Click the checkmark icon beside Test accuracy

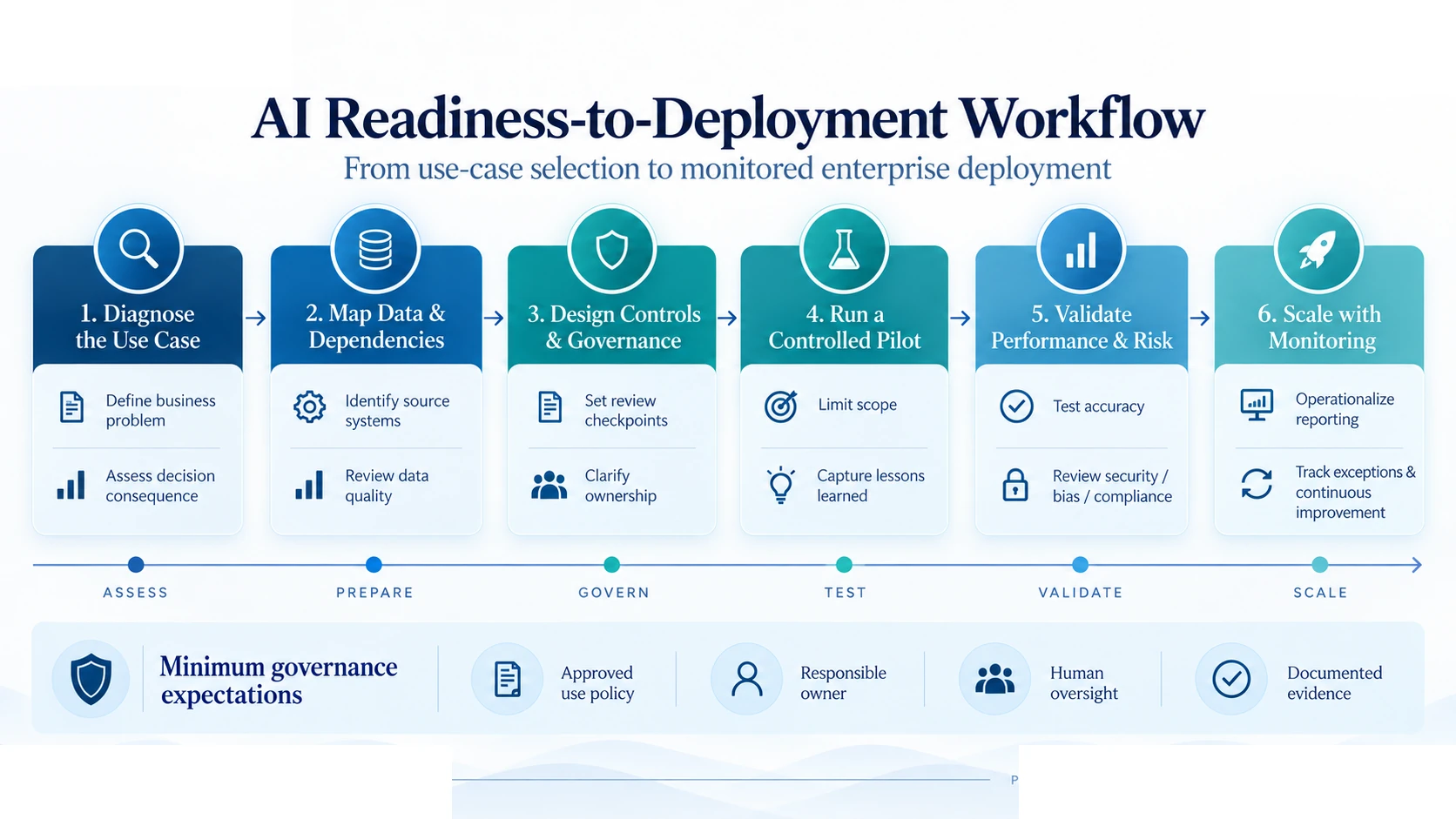[1016, 406]
